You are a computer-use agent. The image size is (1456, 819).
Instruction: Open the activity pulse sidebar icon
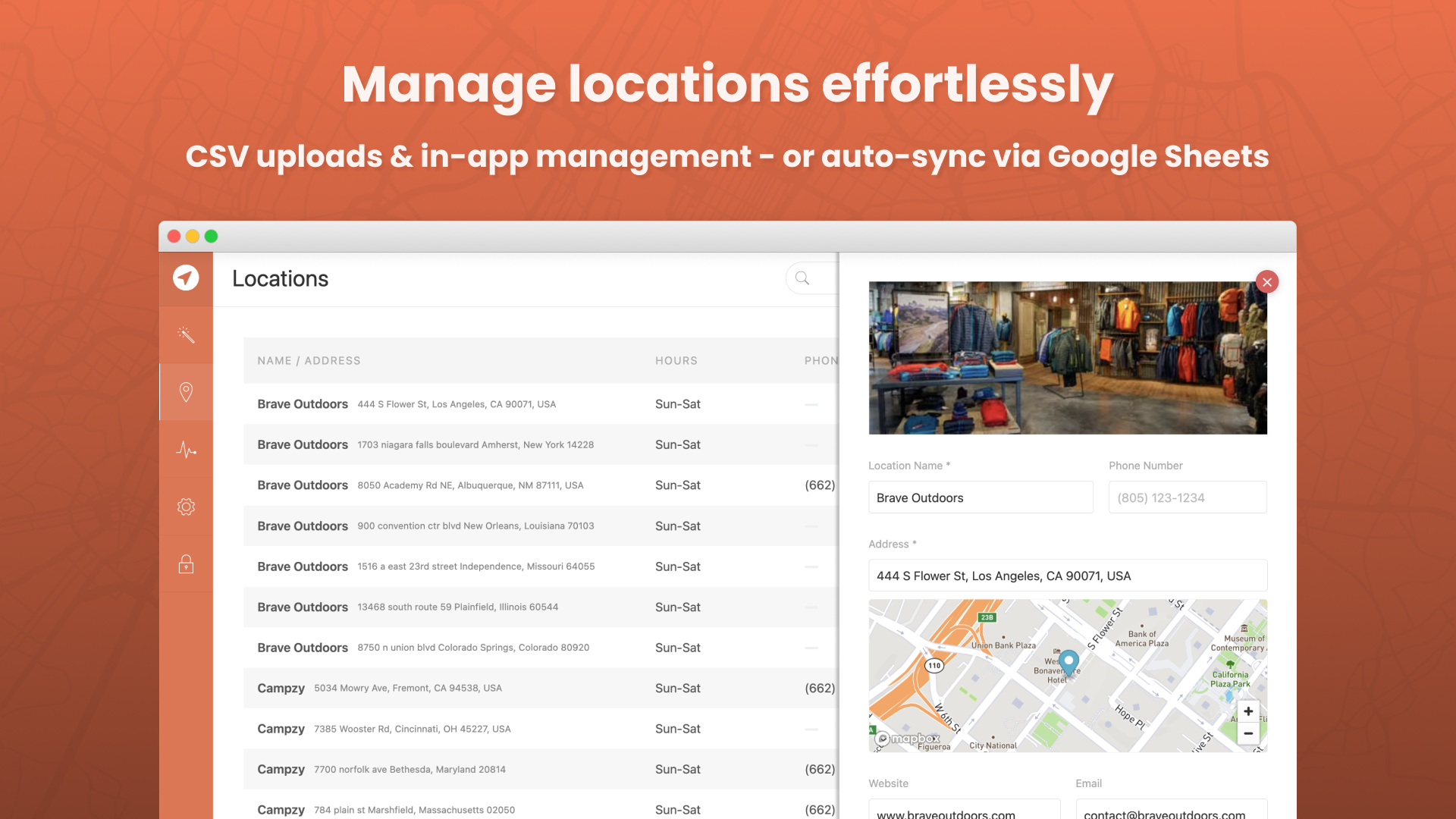click(186, 450)
